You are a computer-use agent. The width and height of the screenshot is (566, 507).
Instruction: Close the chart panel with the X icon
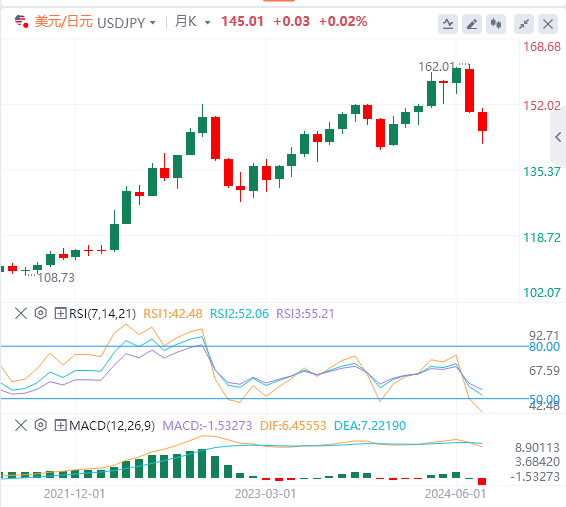[548, 24]
